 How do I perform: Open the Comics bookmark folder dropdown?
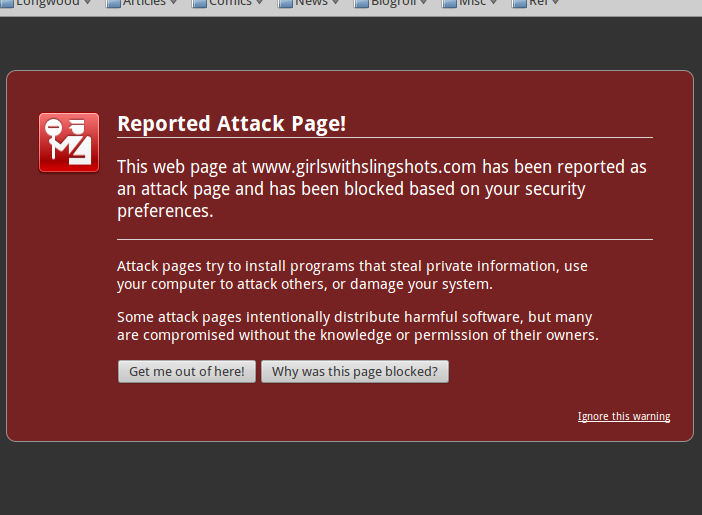click(x=227, y=4)
